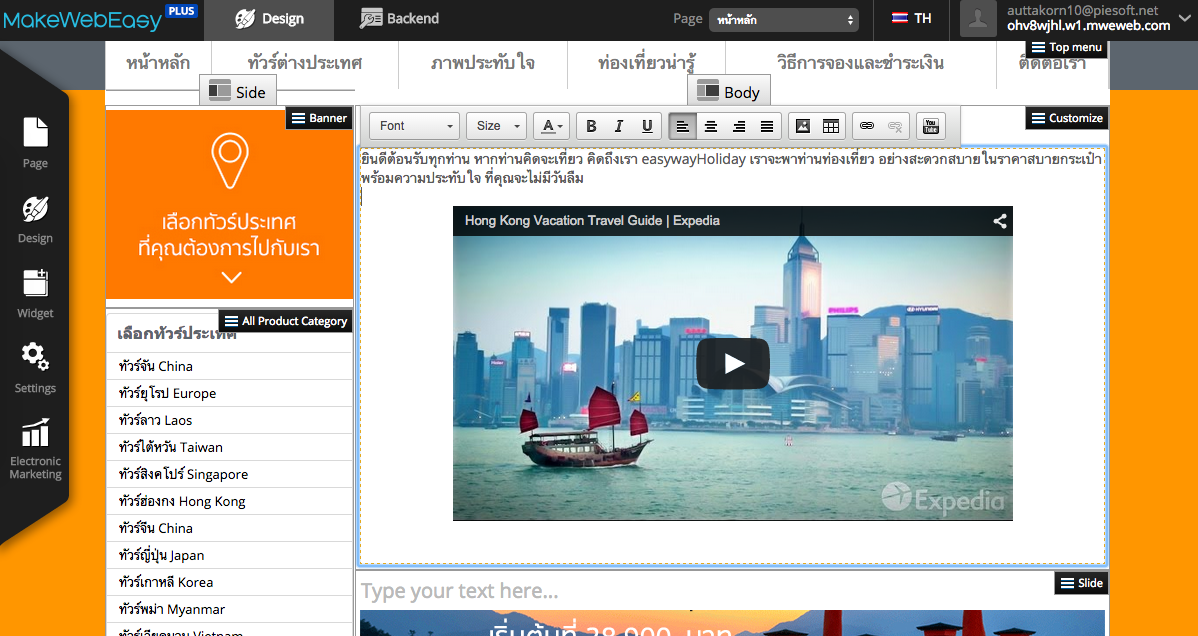Insert an image using the toolbar image icon

tap(802, 126)
